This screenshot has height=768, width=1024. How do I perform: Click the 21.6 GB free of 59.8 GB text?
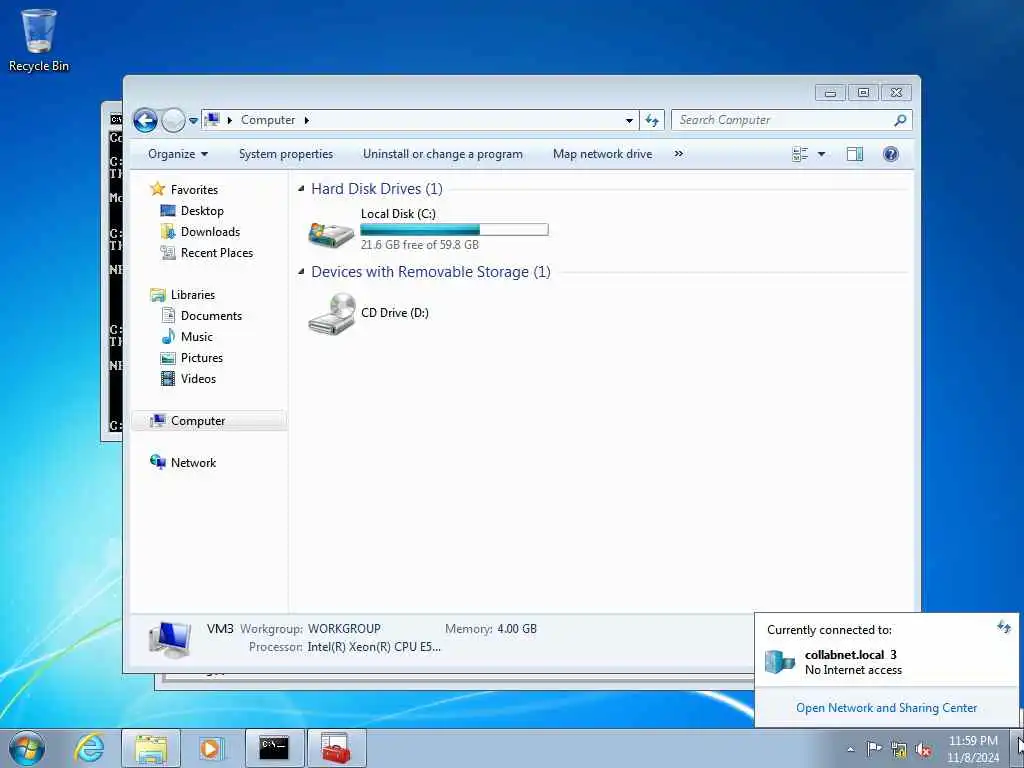(x=420, y=245)
